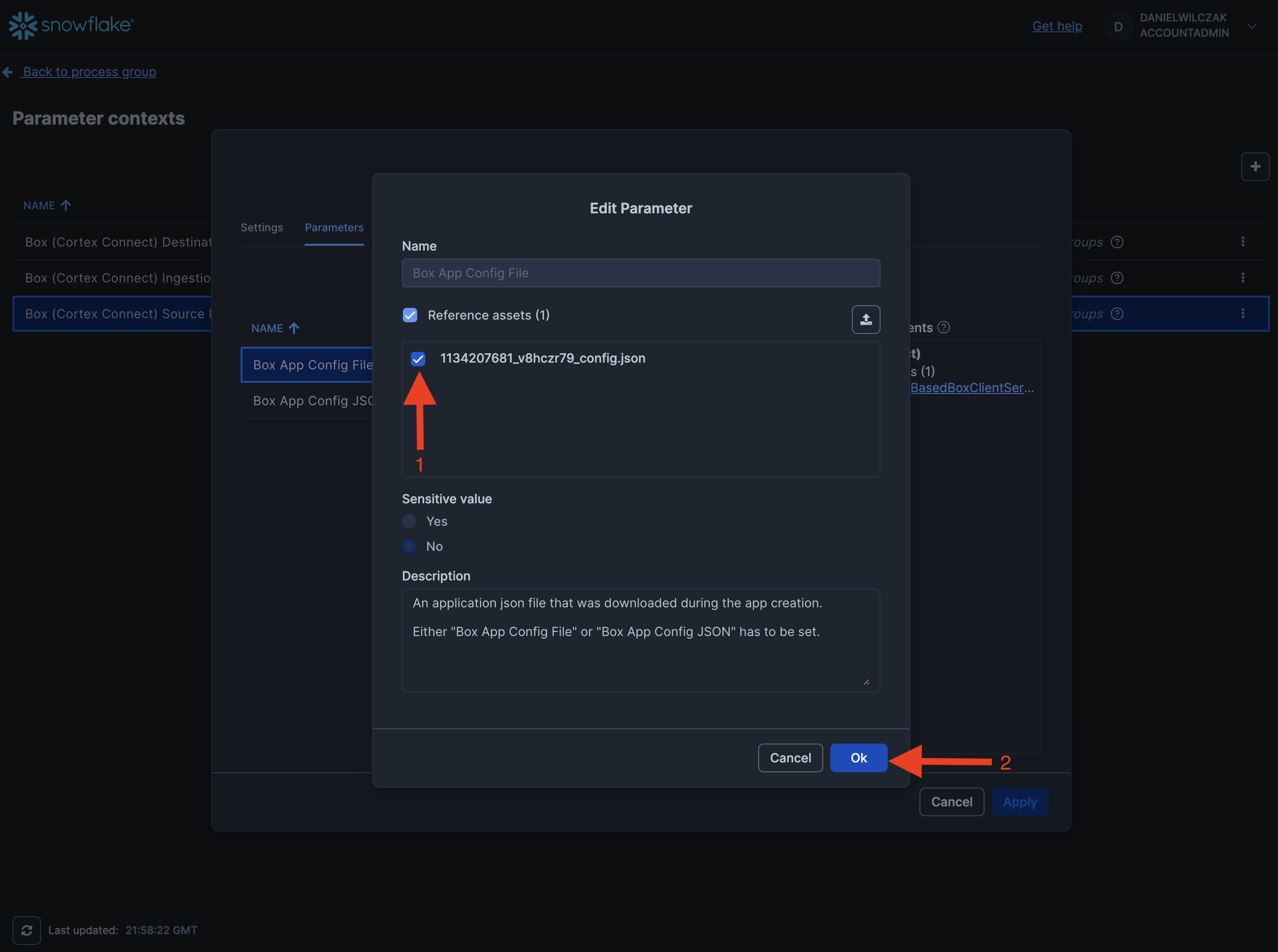Click help icon beside Ingestion row groups
Viewport: 1278px width, 952px height.
(1117, 278)
